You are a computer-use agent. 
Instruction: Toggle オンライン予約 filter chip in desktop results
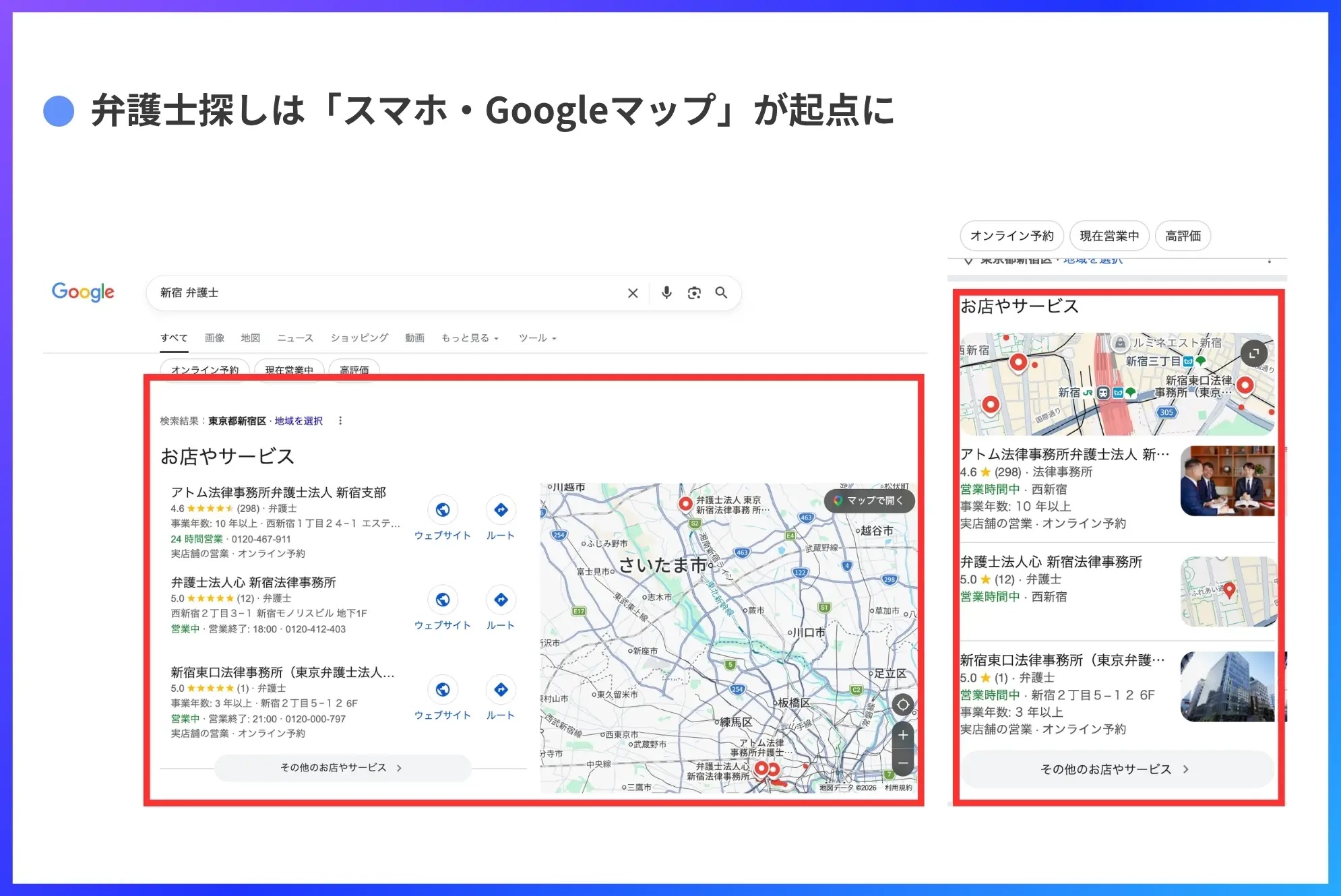coord(205,370)
